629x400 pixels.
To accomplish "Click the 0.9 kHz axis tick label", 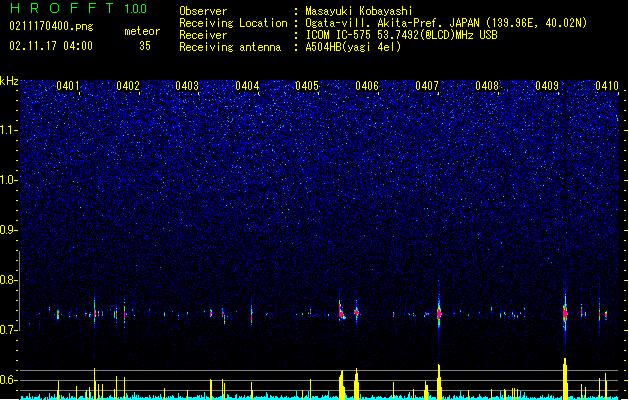I will [9, 230].
